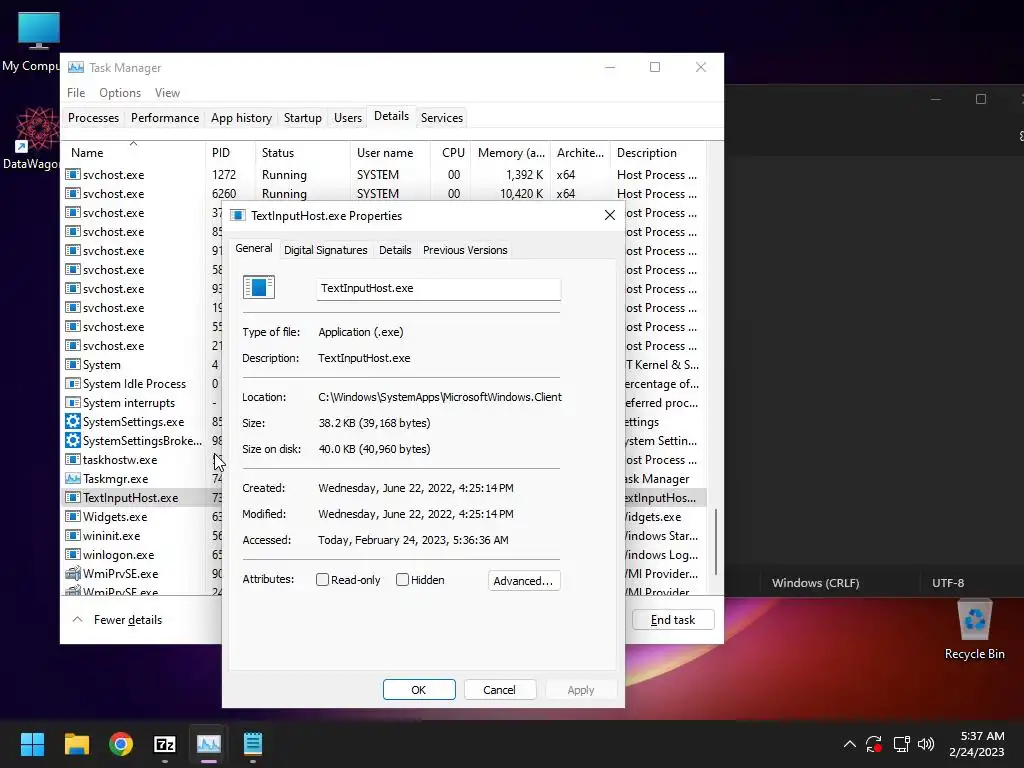Image resolution: width=1024 pixels, height=768 pixels.
Task: Open the Digital Signatures tab
Action: point(325,250)
